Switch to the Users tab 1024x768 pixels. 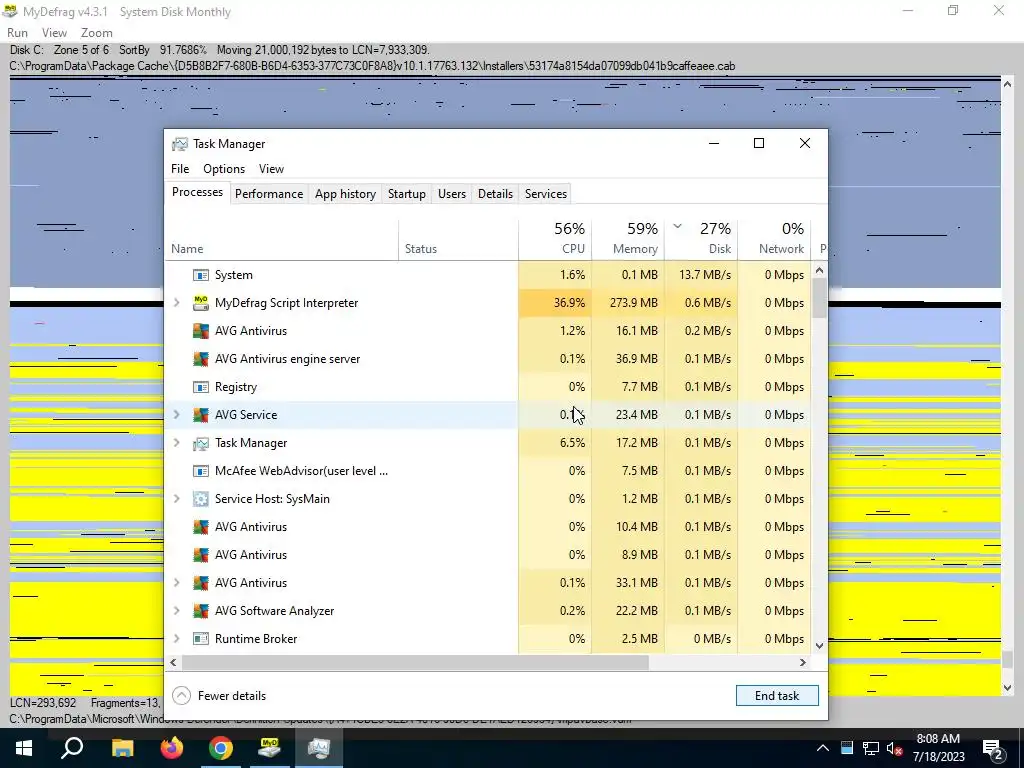pos(452,194)
